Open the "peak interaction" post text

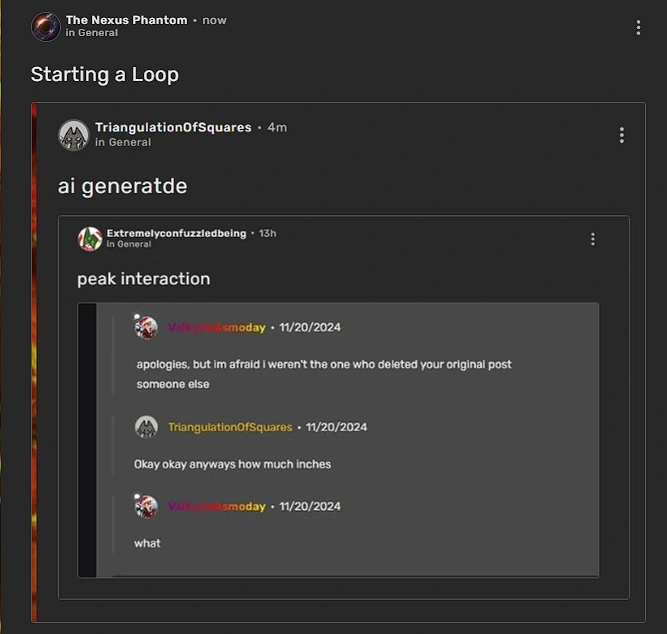point(144,279)
